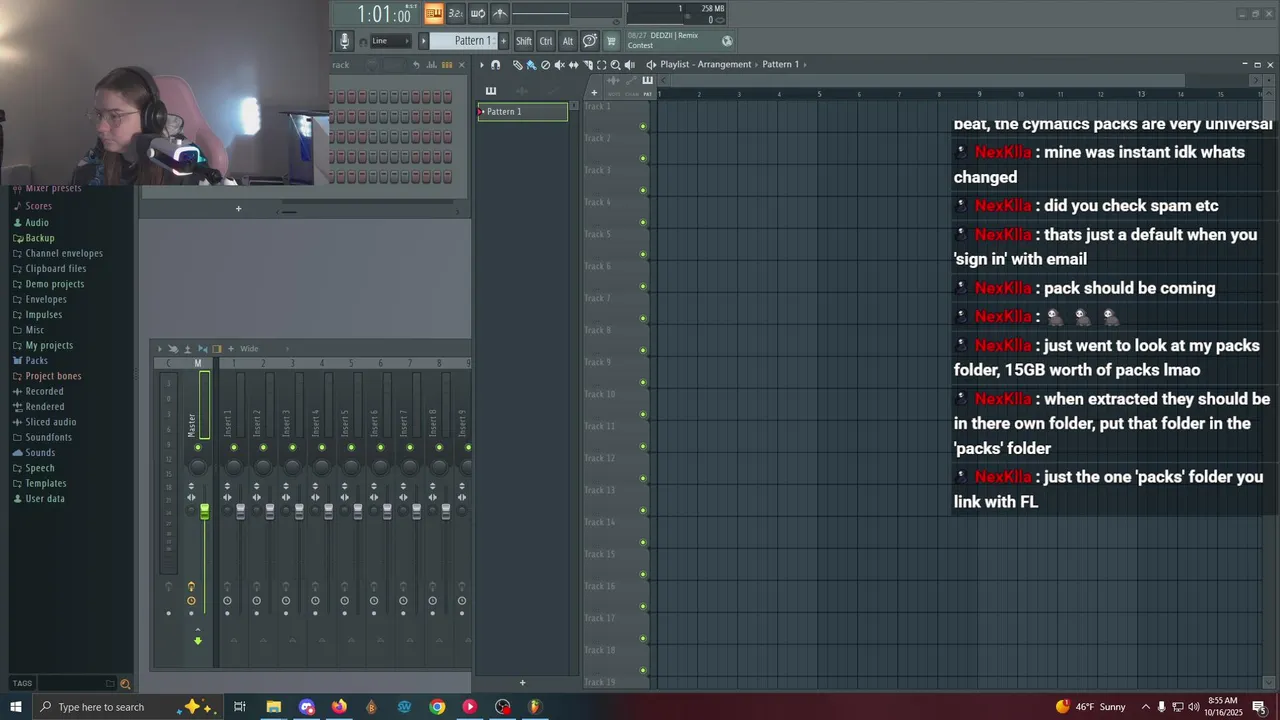Select the Playlist slip tool
Viewport: 1280px width, 720px height.
[x=573, y=65]
